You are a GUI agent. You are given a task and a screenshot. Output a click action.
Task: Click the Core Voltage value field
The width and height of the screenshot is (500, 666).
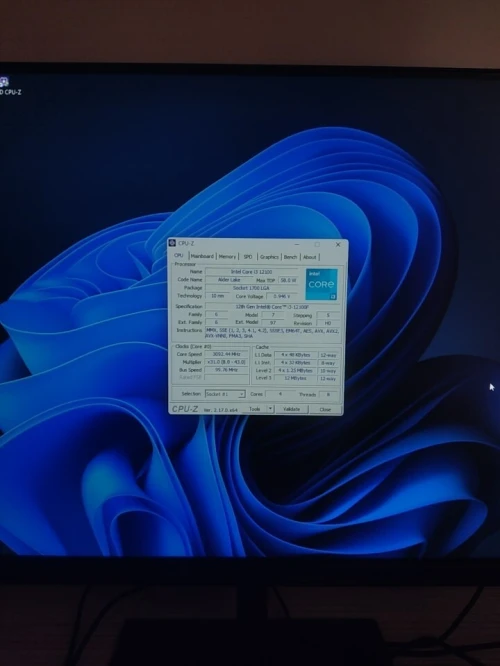tap(282, 296)
